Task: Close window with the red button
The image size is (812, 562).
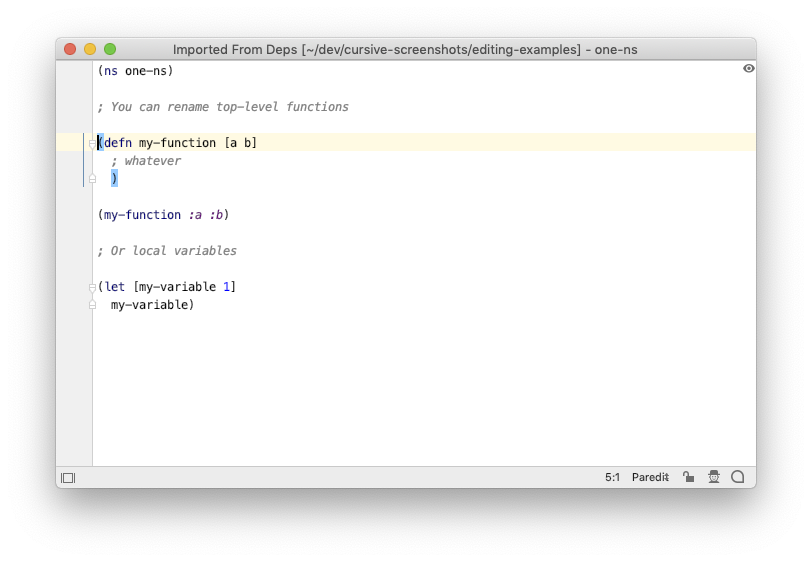Action: (70, 49)
